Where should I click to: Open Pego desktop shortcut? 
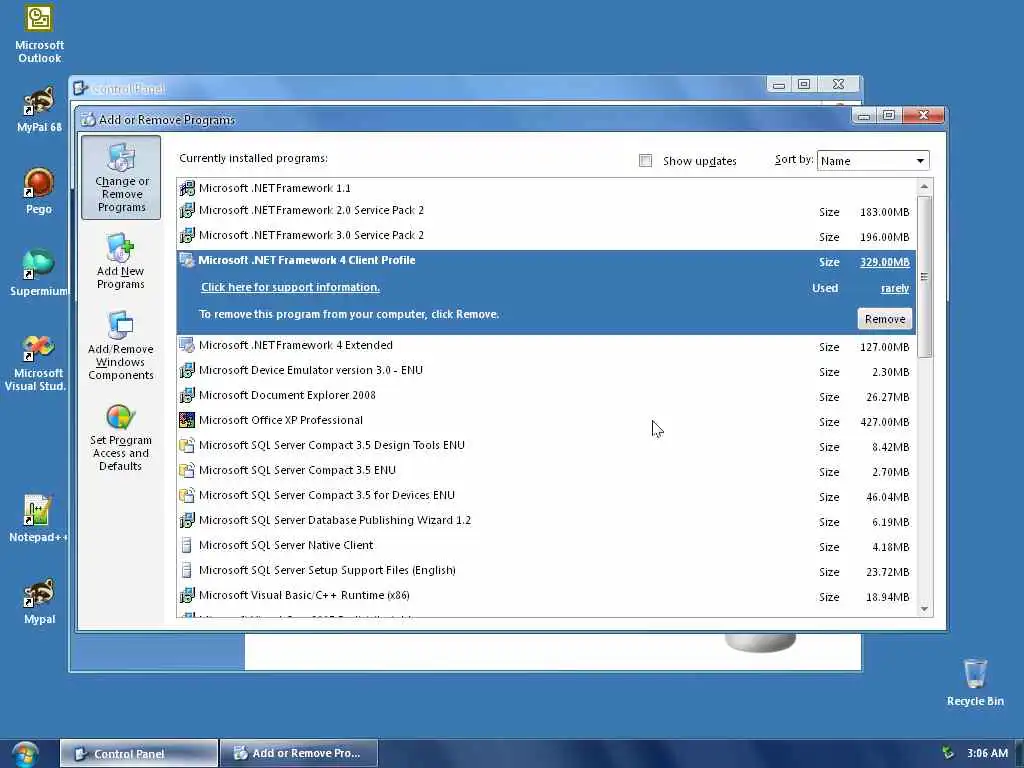pyautogui.click(x=39, y=191)
